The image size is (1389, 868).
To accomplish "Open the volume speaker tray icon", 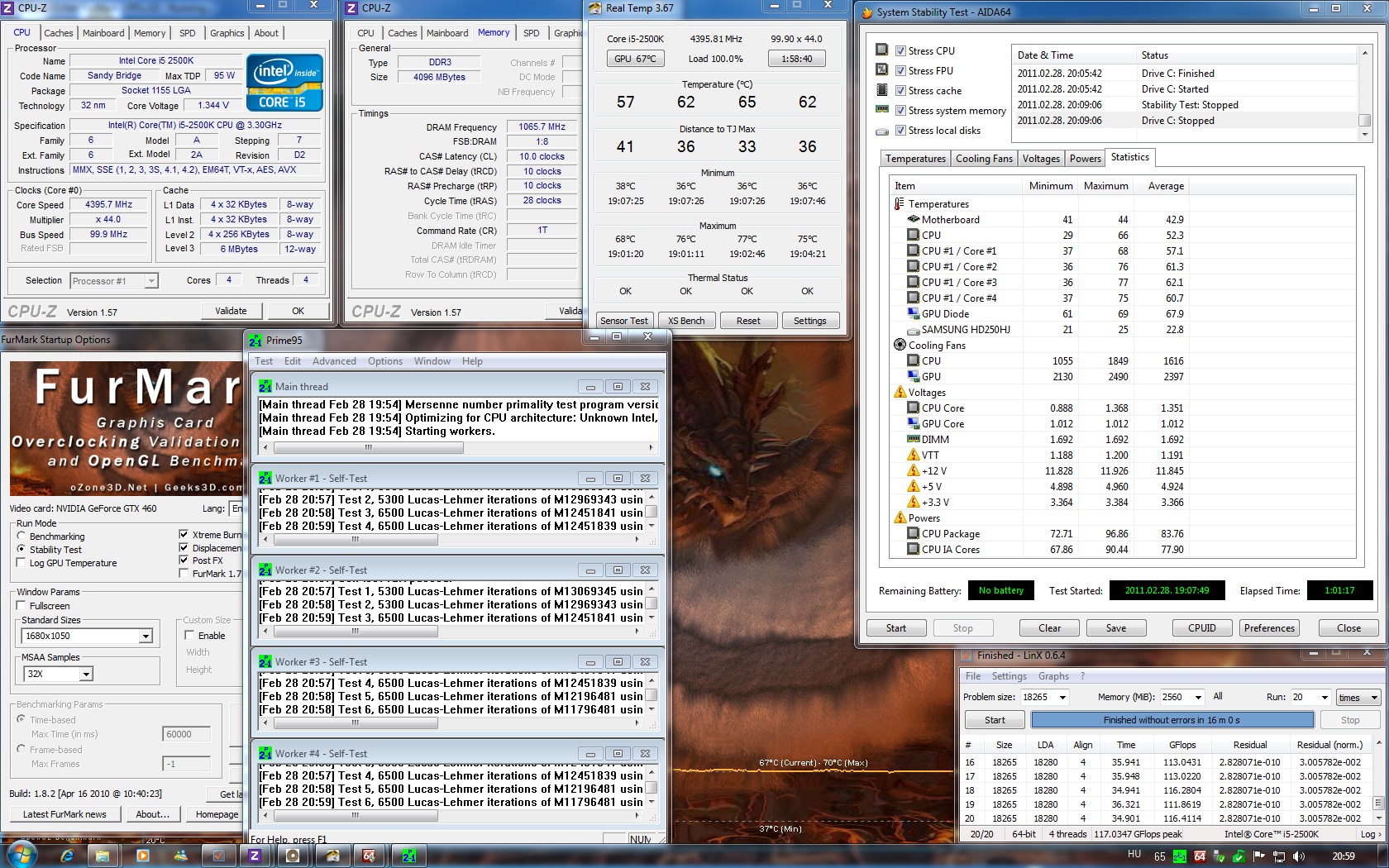I will [x=1299, y=856].
